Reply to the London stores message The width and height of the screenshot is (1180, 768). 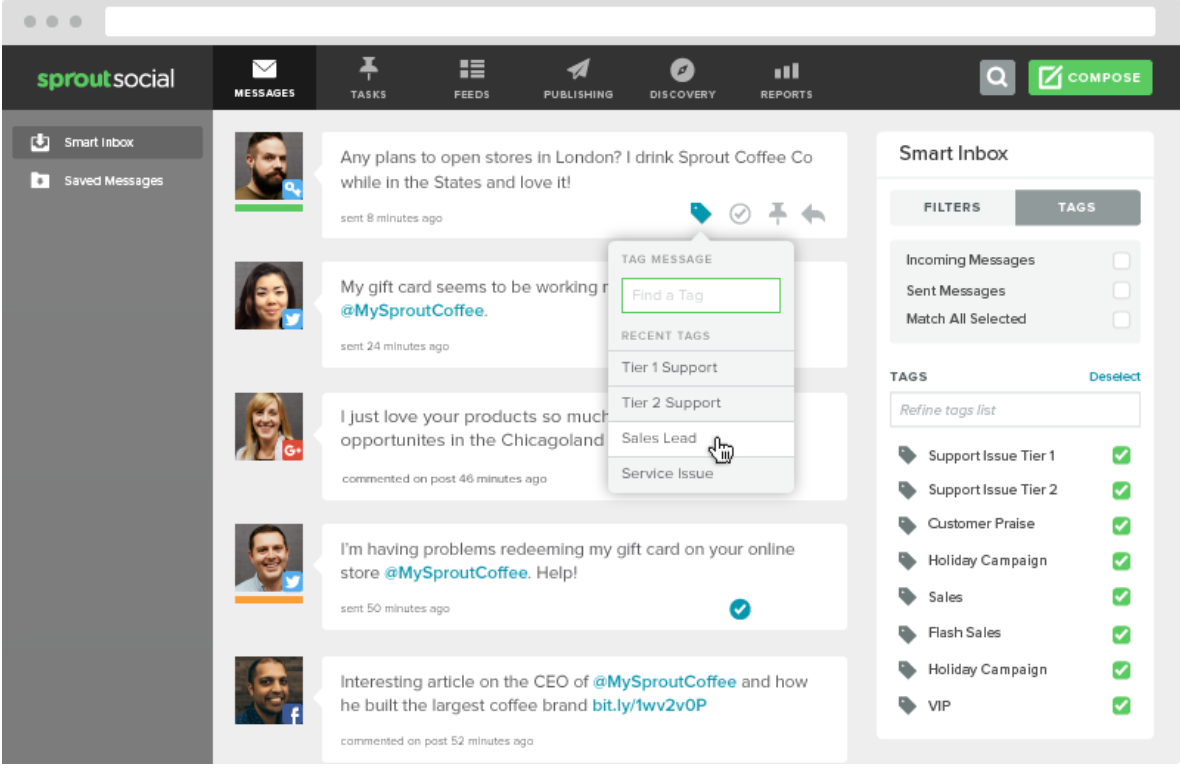814,214
